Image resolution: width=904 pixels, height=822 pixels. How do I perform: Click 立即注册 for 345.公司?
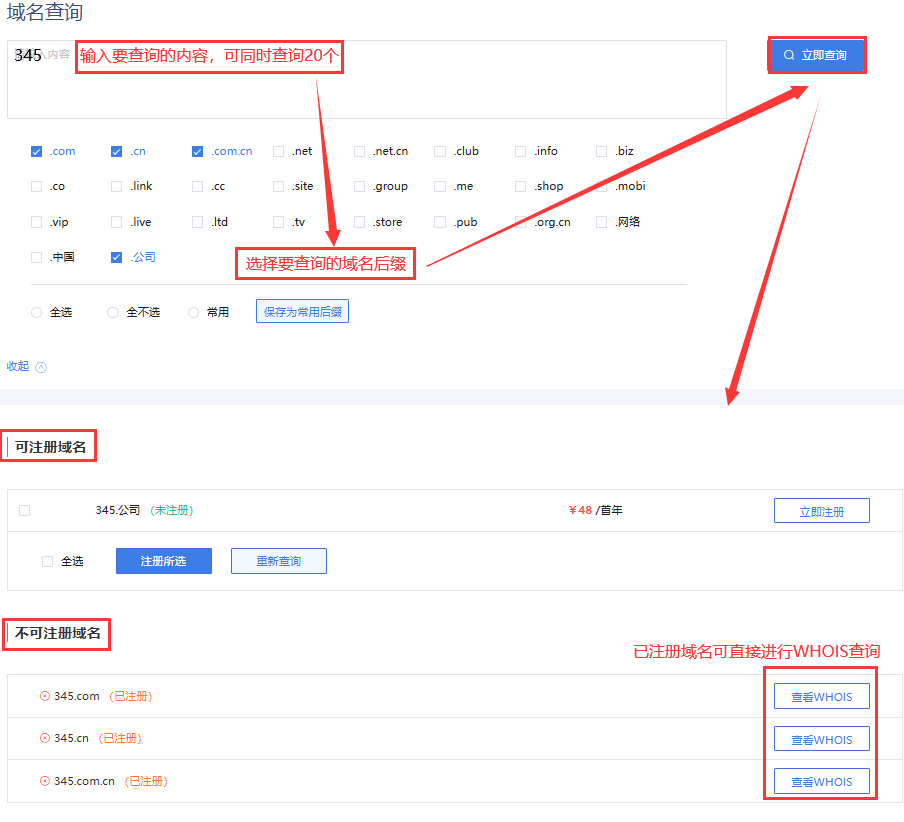[821, 511]
